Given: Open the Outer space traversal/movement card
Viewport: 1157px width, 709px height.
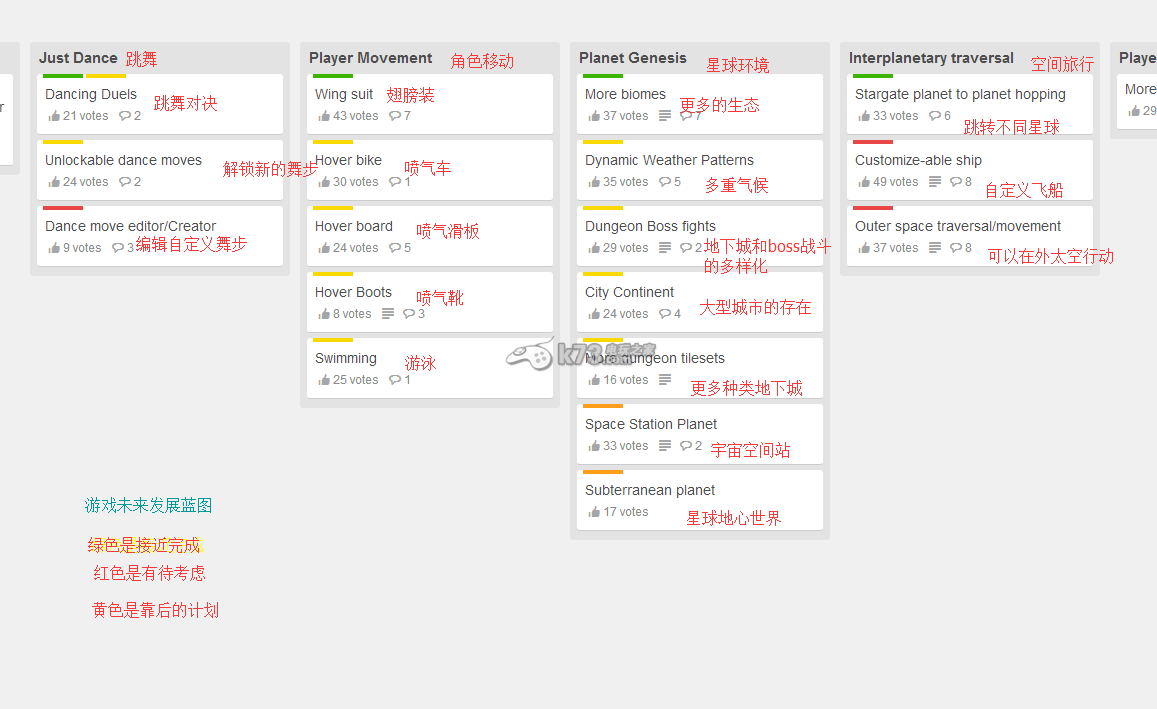Looking at the screenshot, I should tap(957, 226).
